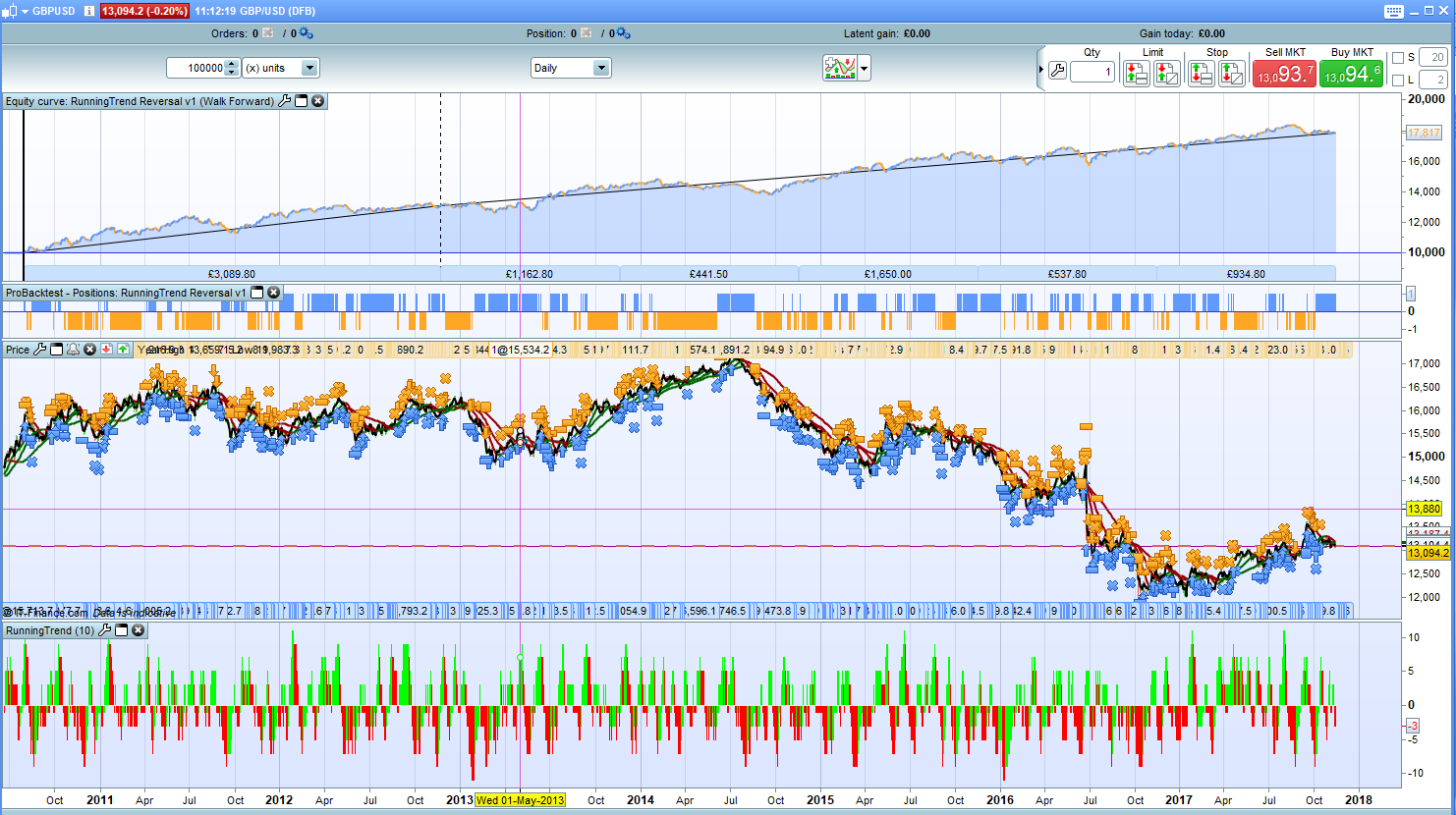Click the red down-arrow icon in the Price panel
The height and width of the screenshot is (815, 1456).
pos(107,350)
